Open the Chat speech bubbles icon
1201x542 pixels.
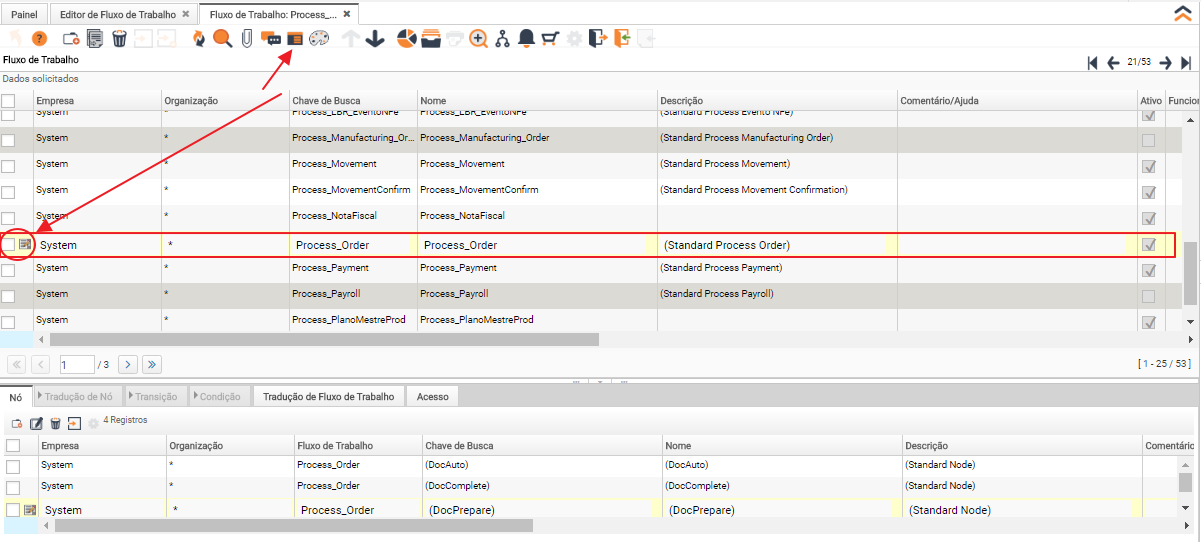[270, 39]
